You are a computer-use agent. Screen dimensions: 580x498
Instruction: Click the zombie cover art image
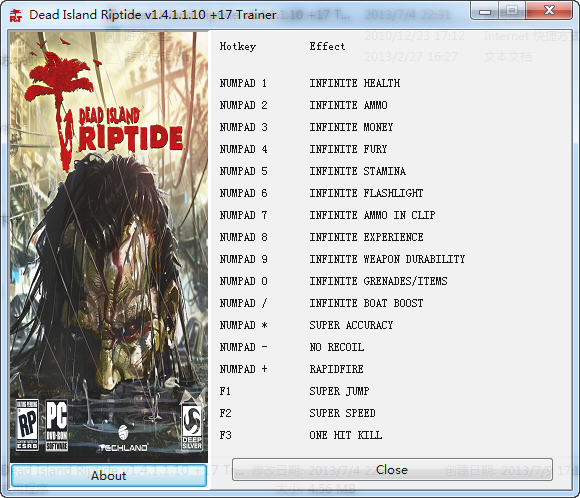click(x=109, y=247)
